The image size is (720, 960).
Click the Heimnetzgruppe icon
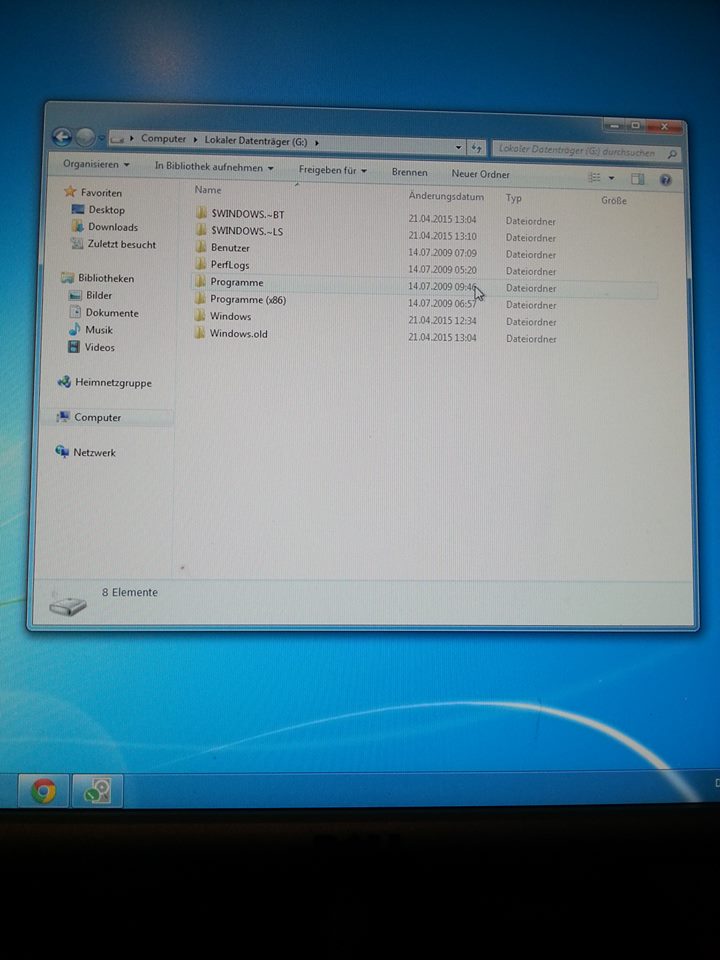click(64, 382)
